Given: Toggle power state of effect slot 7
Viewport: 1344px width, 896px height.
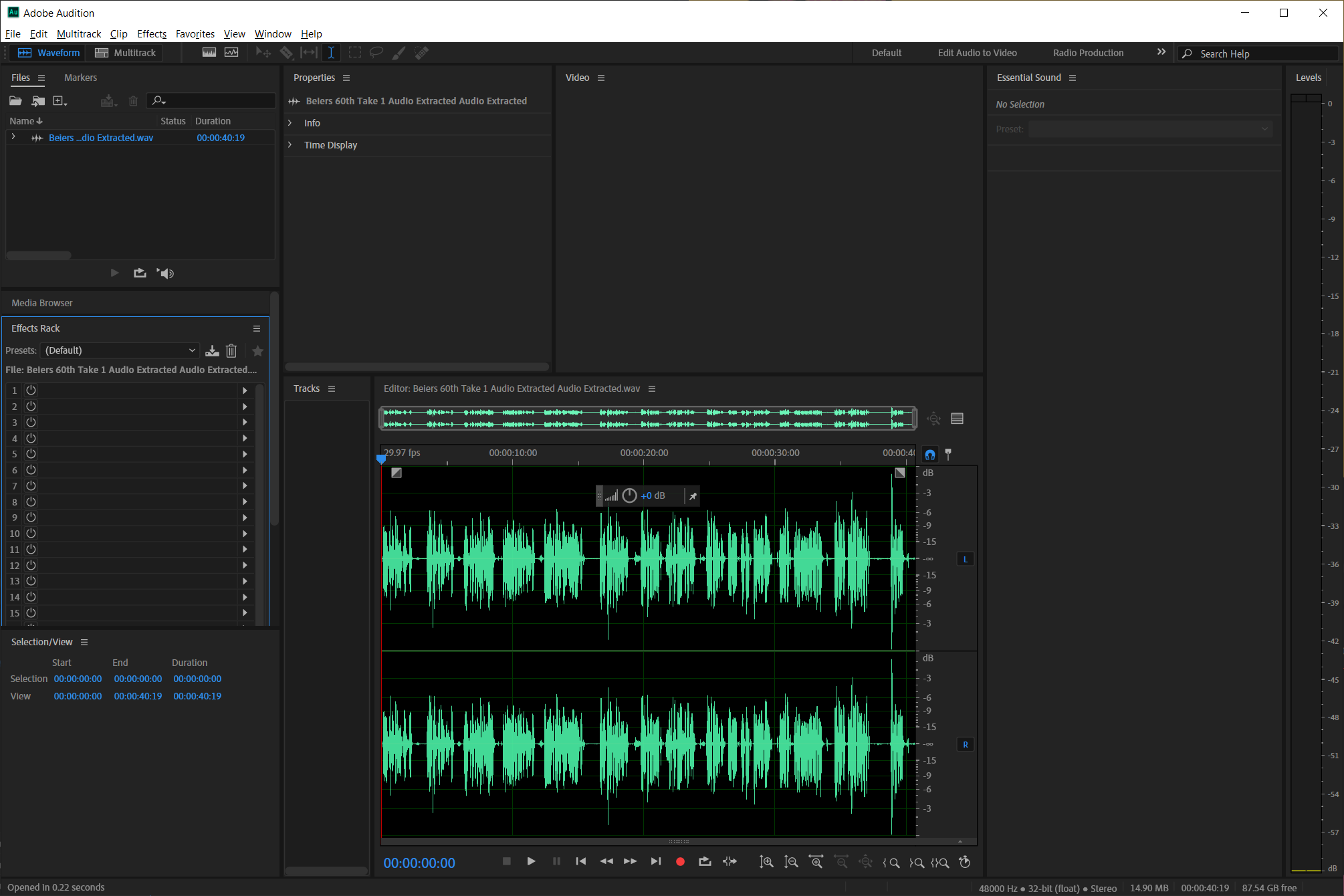Looking at the screenshot, I should click(x=31, y=486).
